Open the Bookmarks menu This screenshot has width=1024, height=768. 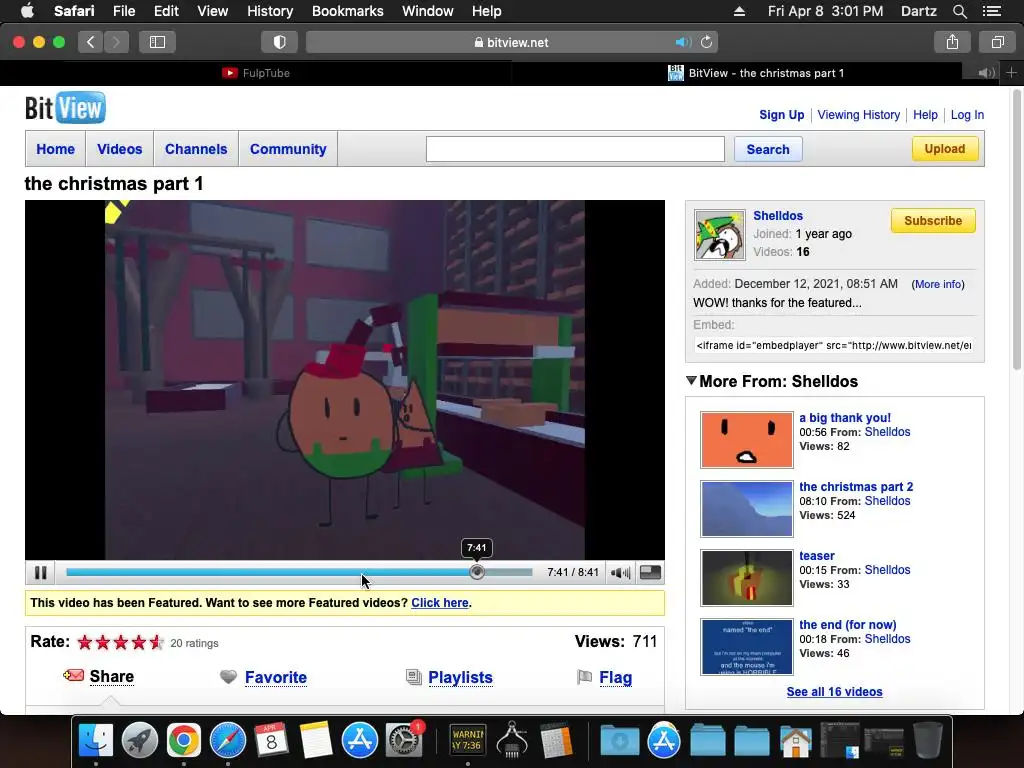[347, 11]
